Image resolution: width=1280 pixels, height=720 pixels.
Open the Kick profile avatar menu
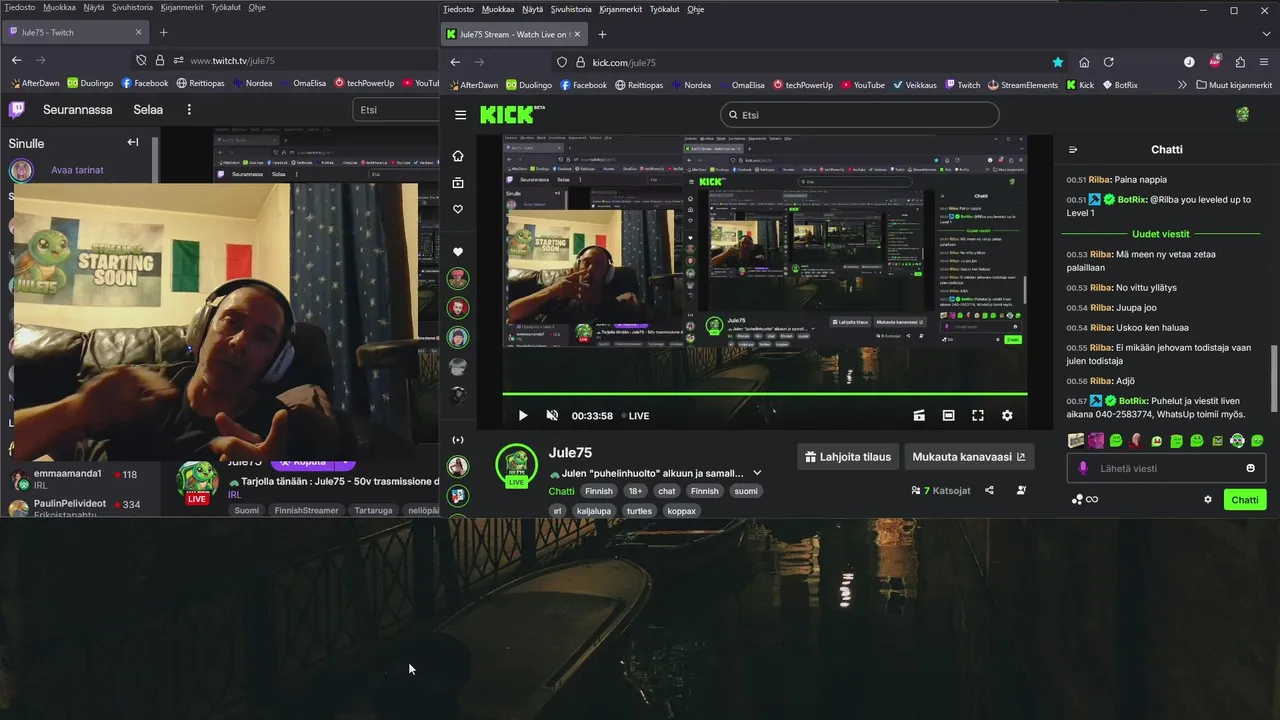click(1243, 115)
